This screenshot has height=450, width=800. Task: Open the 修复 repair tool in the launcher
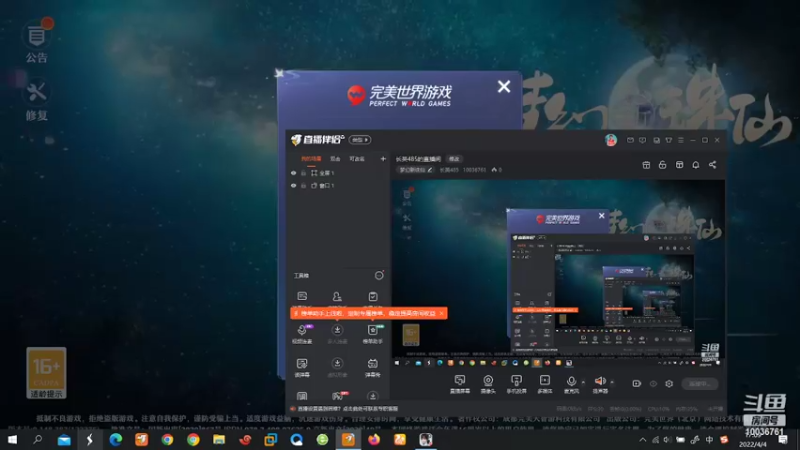tap(37, 101)
